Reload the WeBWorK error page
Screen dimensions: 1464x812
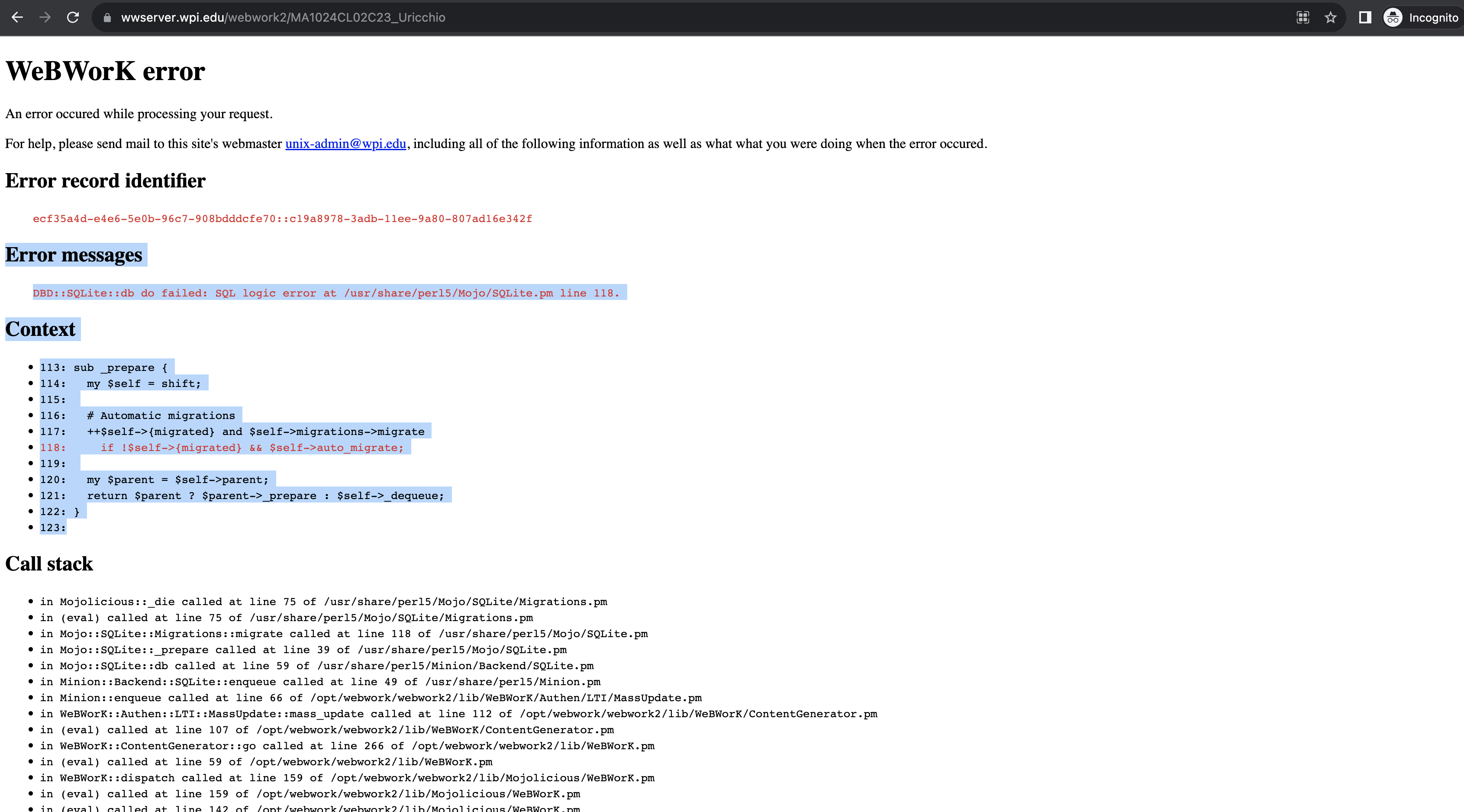tap(73, 18)
